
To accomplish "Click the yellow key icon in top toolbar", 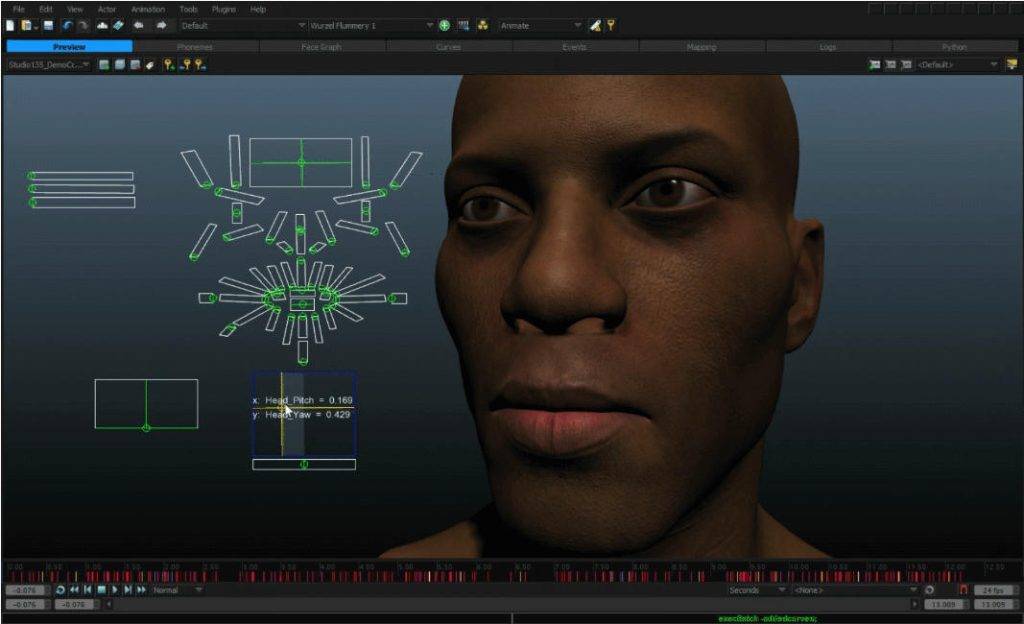I will pyautogui.click(x=611, y=25).
